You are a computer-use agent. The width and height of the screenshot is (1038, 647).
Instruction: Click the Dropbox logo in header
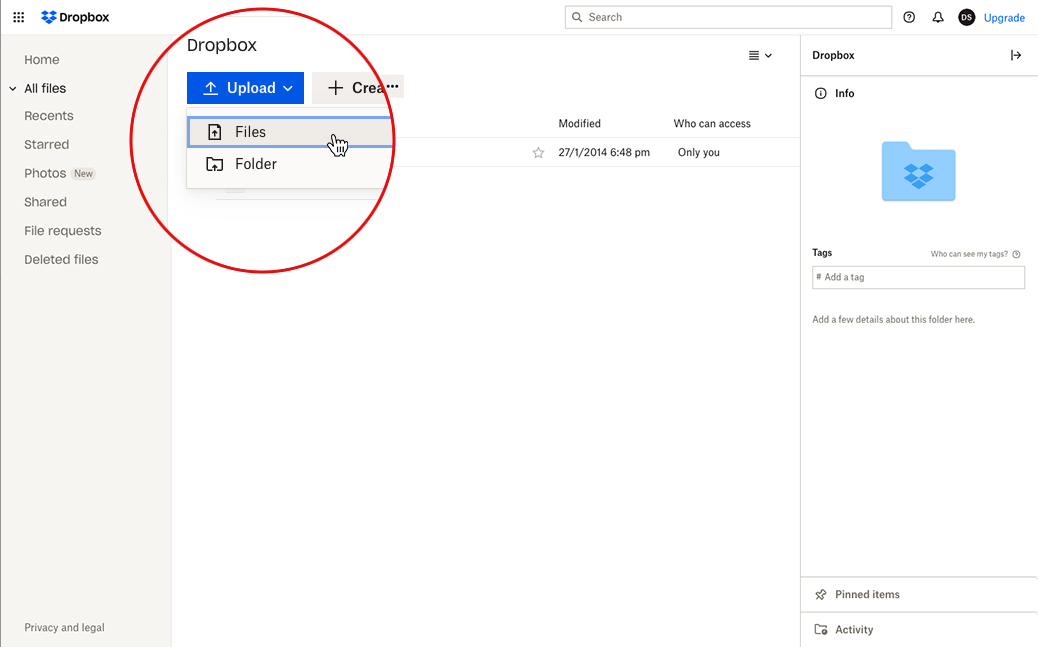pos(75,17)
